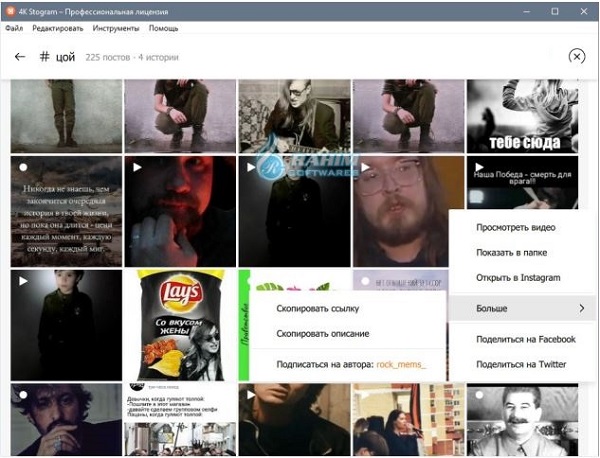This screenshot has width=600, height=458.
Task: Play video of boy in dark jacket
Action: 66,325
